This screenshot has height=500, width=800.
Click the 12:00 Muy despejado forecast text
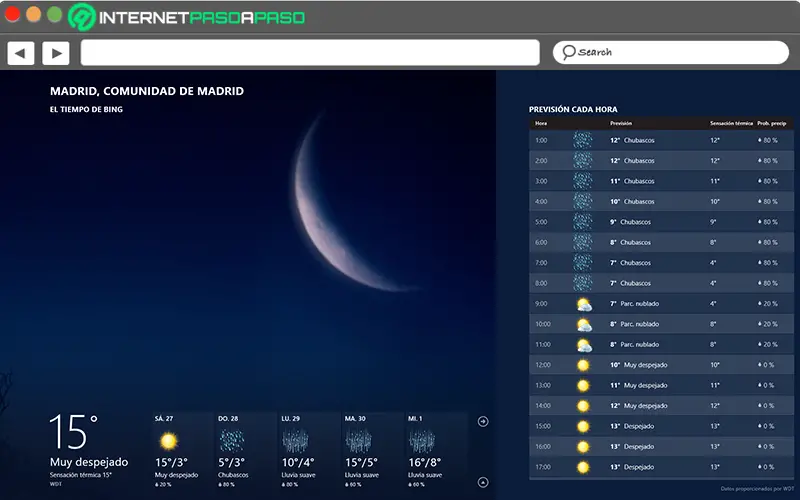pos(639,365)
